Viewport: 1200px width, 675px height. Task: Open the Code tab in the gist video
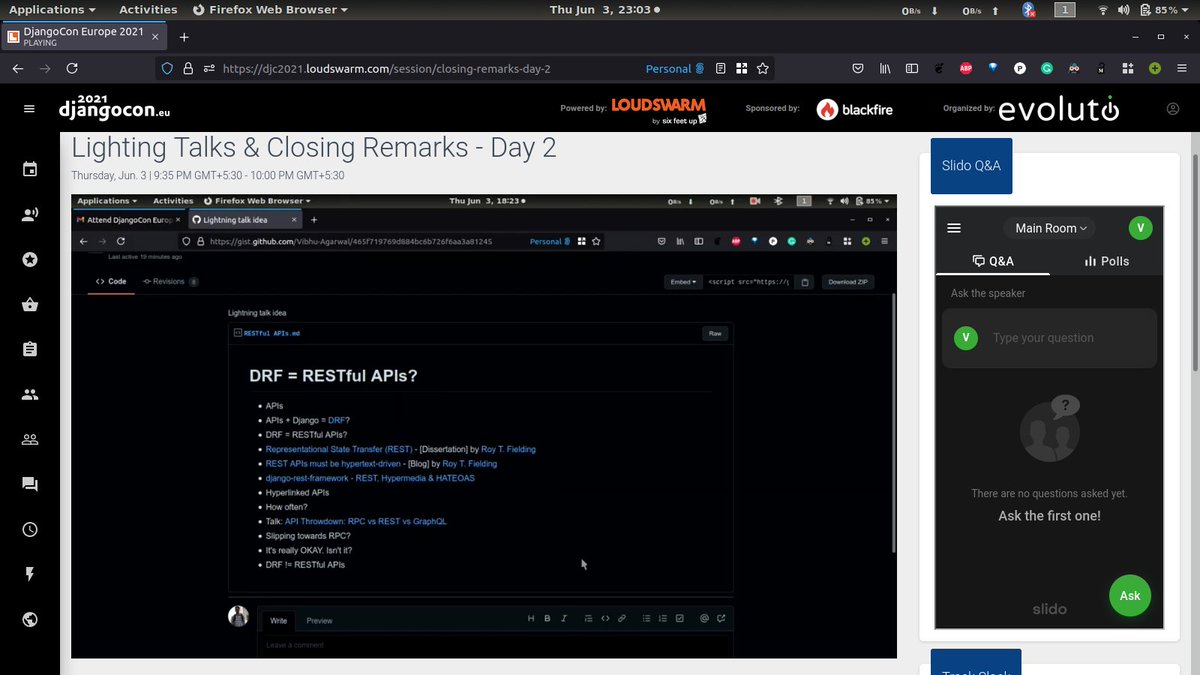point(111,281)
